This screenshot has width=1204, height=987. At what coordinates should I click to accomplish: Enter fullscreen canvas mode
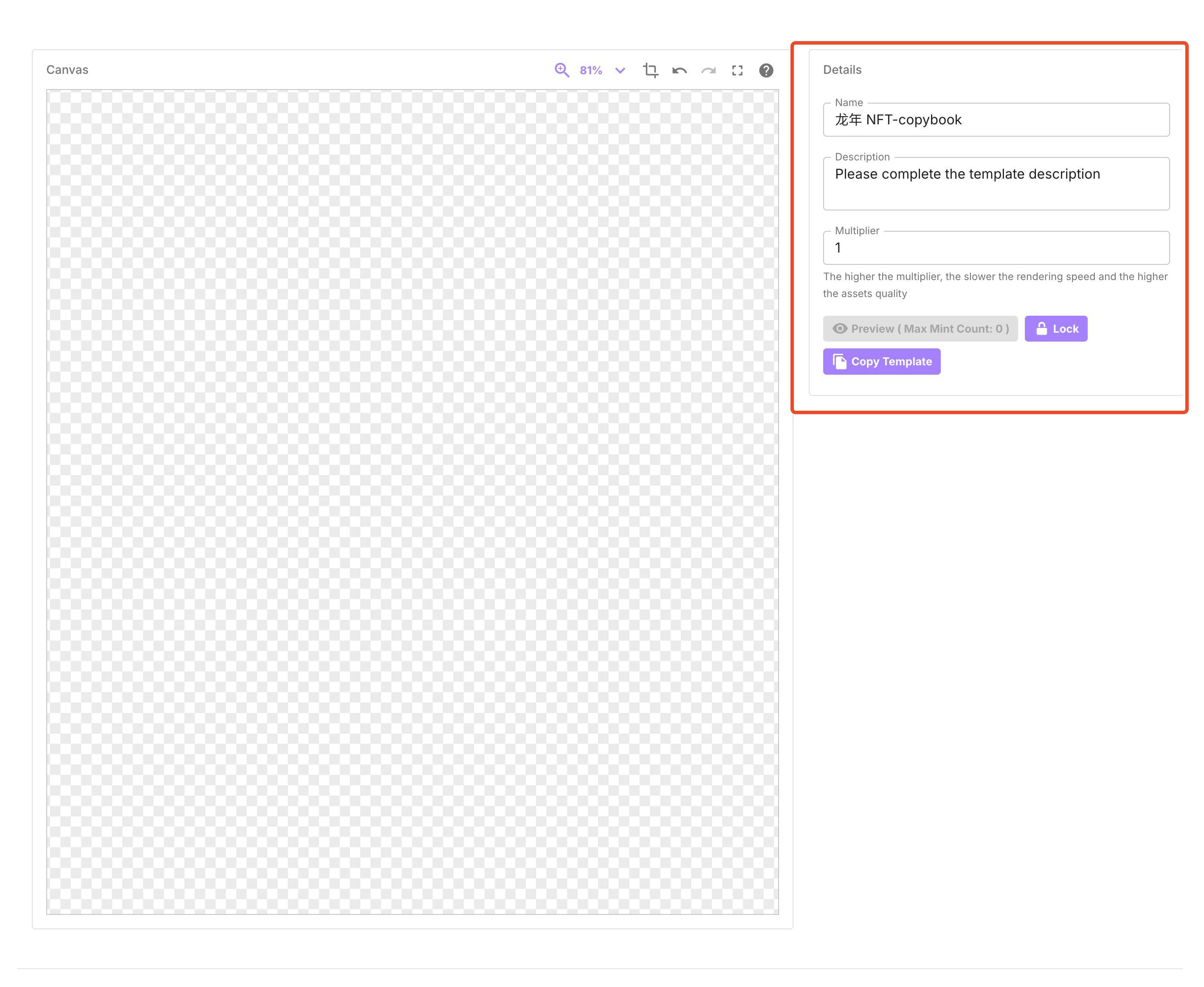(x=737, y=70)
